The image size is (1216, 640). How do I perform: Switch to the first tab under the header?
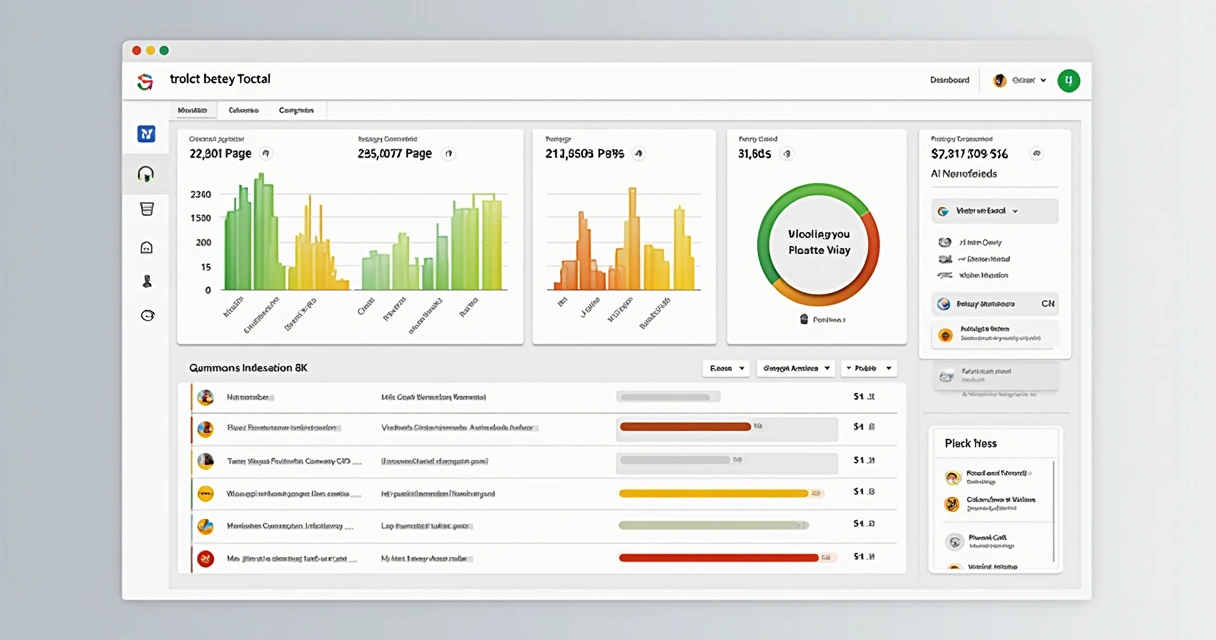pos(193,110)
